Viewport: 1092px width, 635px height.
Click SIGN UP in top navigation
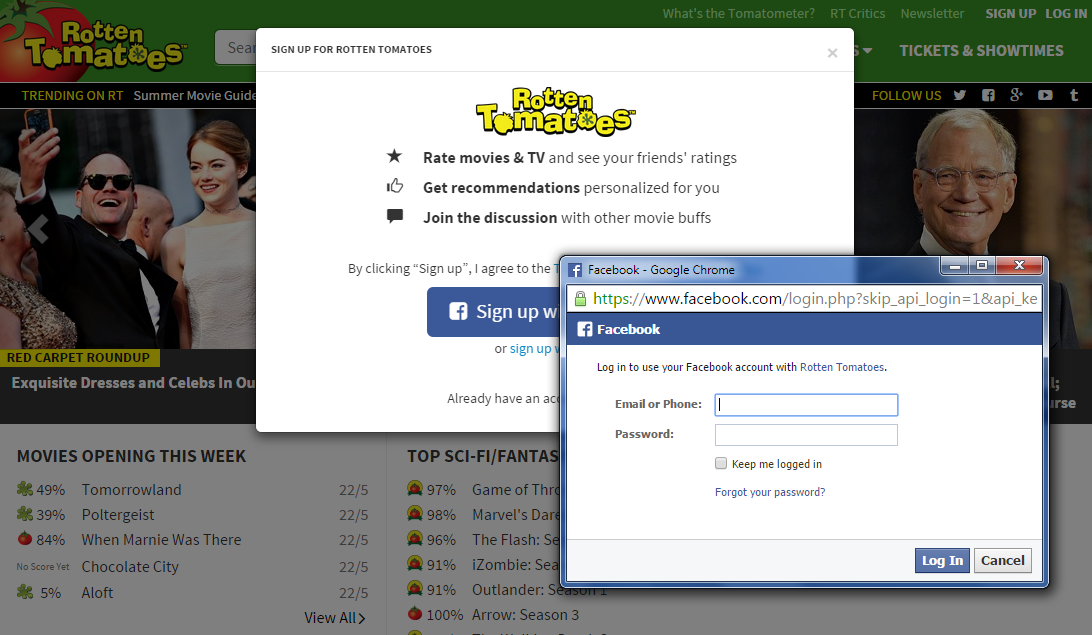pos(1011,13)
